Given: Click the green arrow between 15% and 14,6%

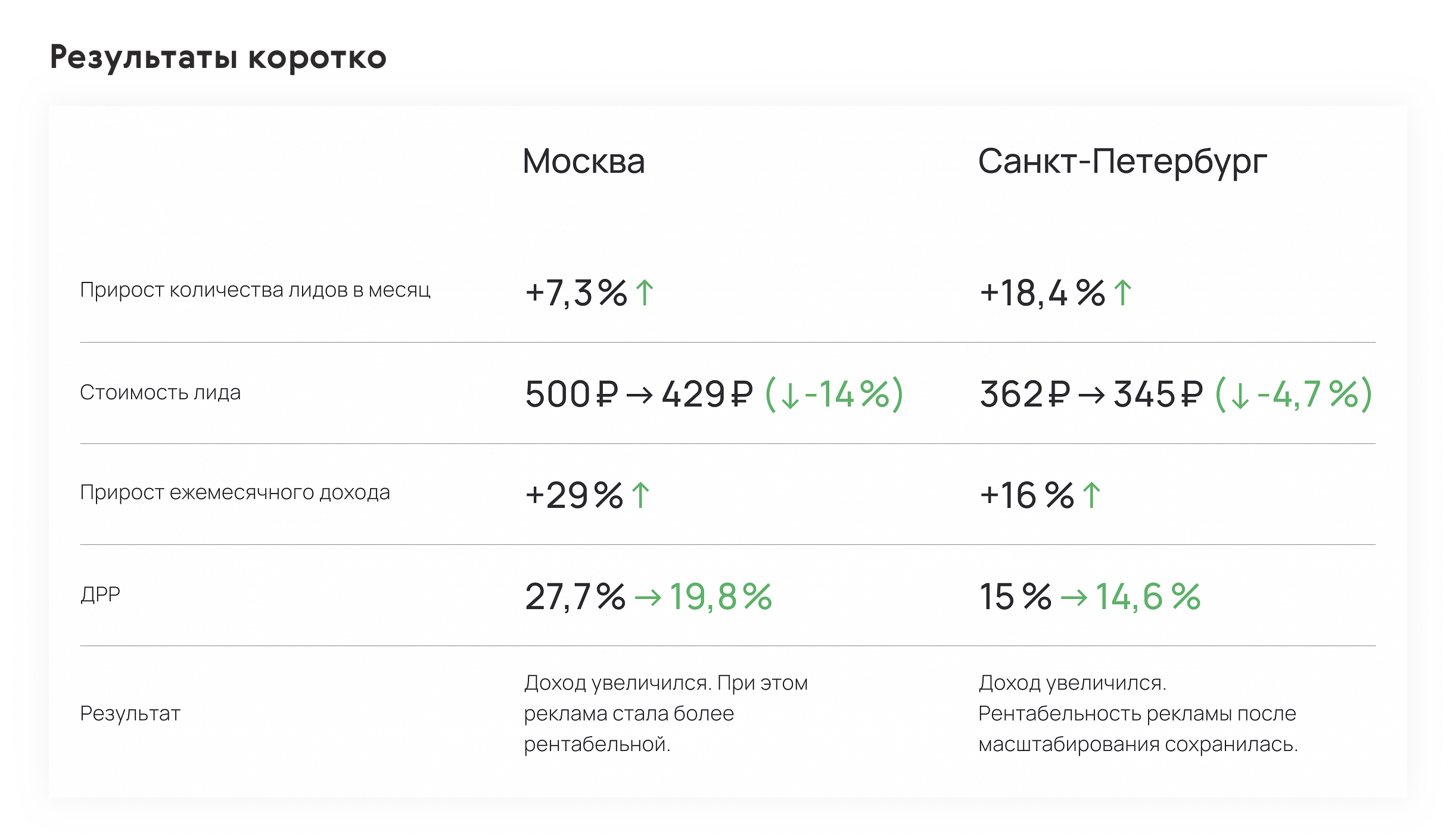Looking at the screenshot, I should tap(1075, 597).
